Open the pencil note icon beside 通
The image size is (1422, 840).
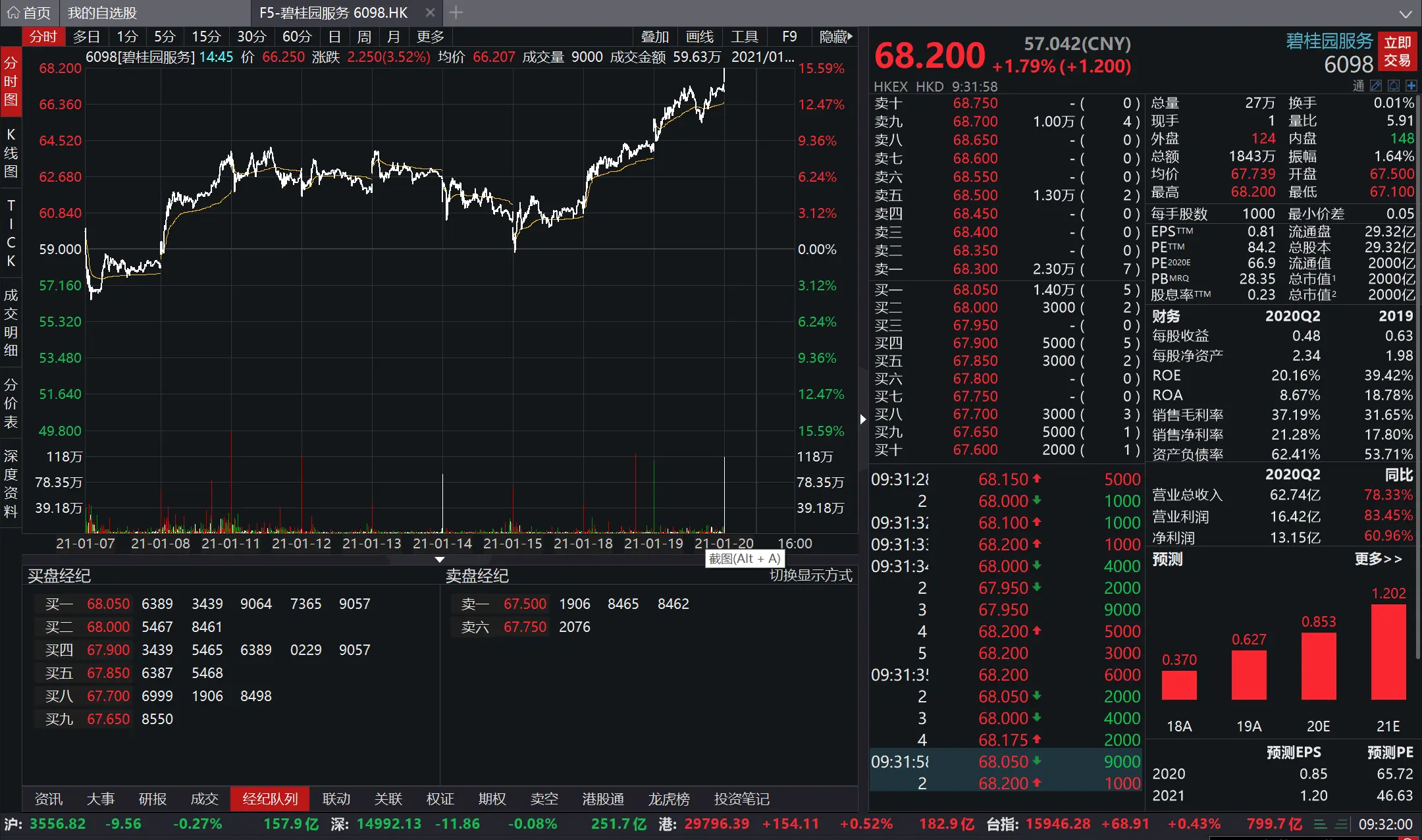(1376, 86)
